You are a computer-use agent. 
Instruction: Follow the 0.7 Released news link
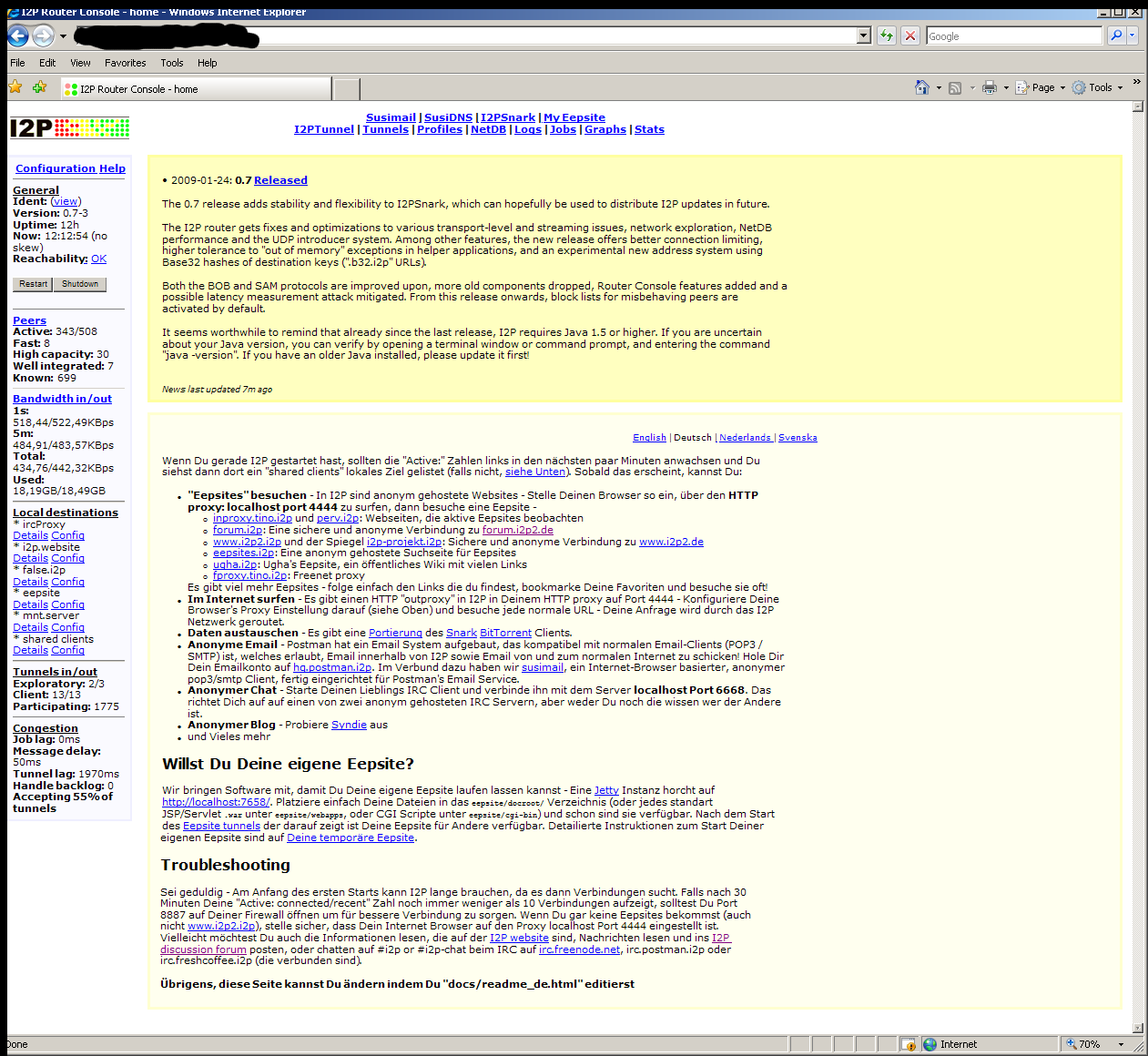pyautogui.click(x=280, y=180)
